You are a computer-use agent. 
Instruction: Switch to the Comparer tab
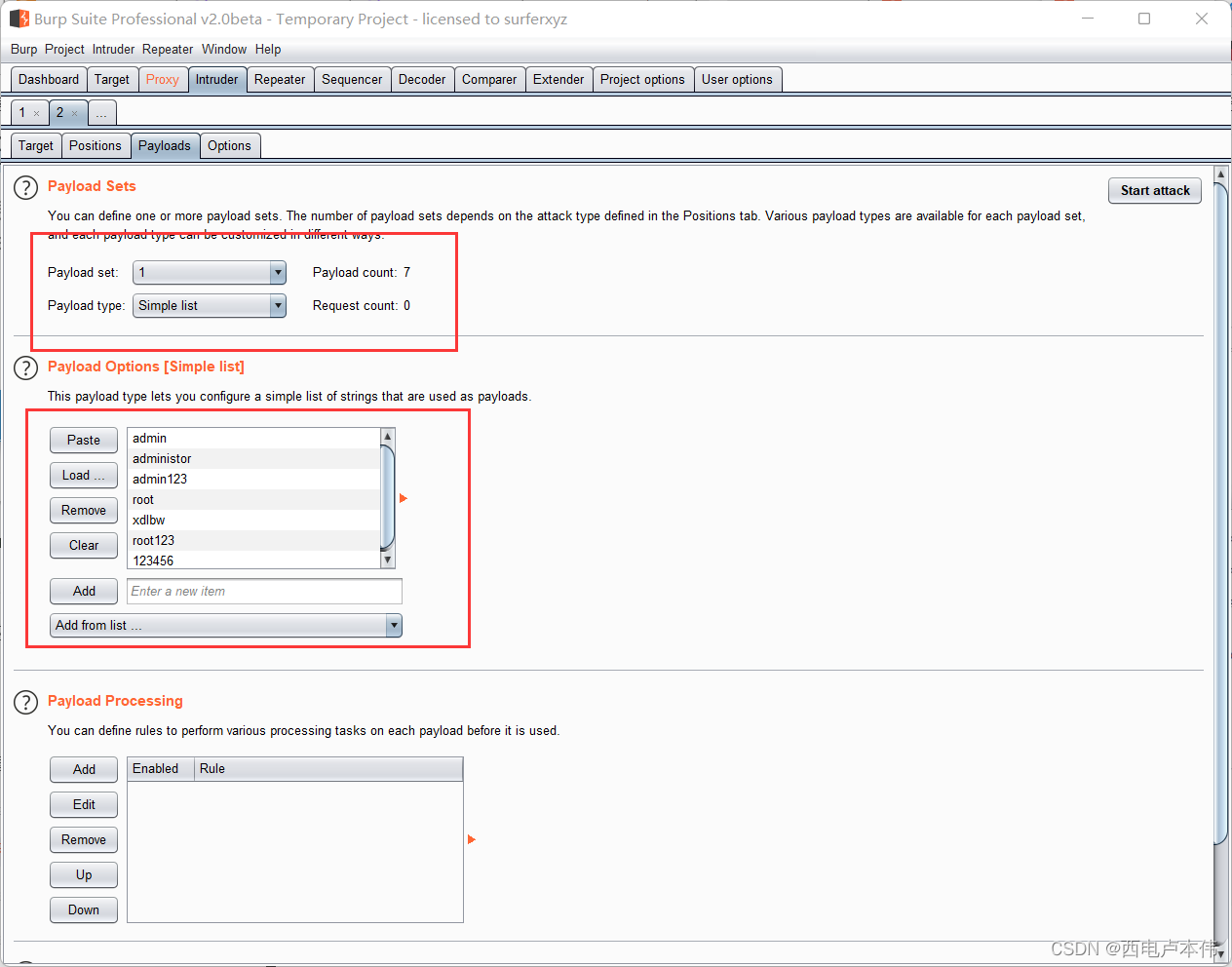pos(489,80)
